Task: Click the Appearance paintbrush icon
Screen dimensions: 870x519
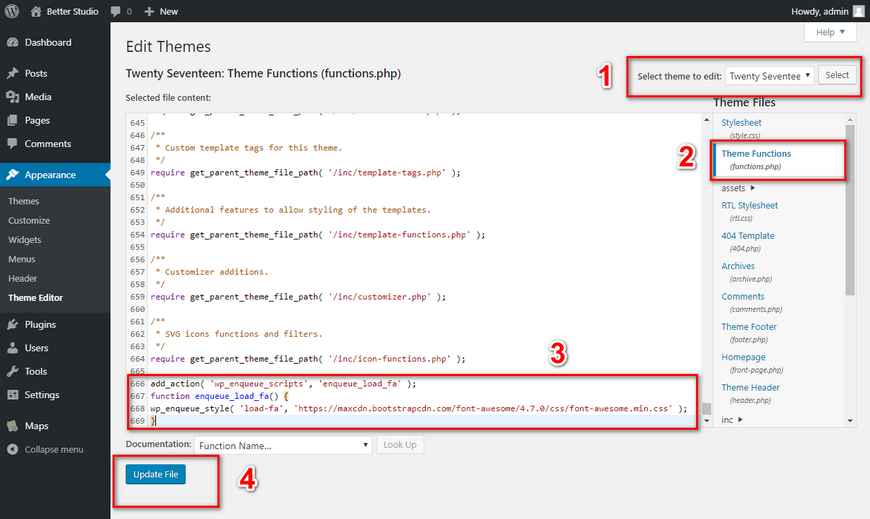Action: pyautogui.click(x=12, y=174)
